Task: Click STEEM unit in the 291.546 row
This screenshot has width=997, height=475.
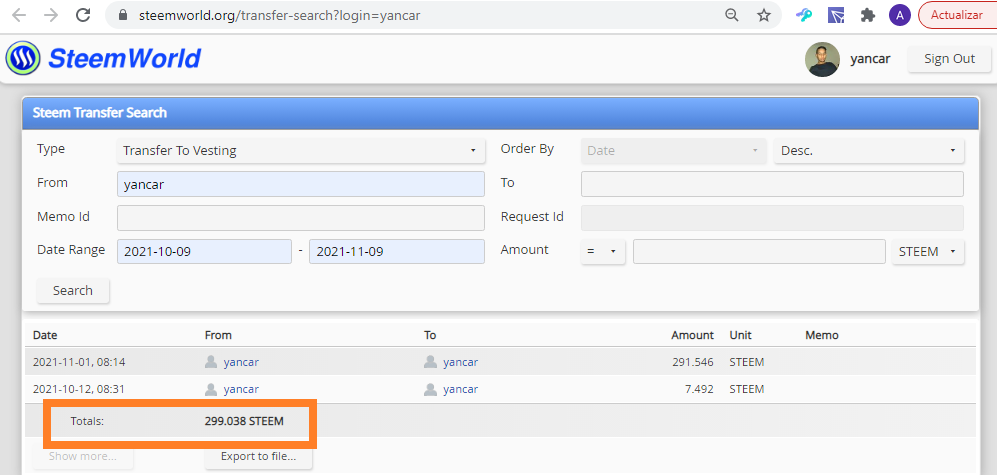Action: pos(746,362)
